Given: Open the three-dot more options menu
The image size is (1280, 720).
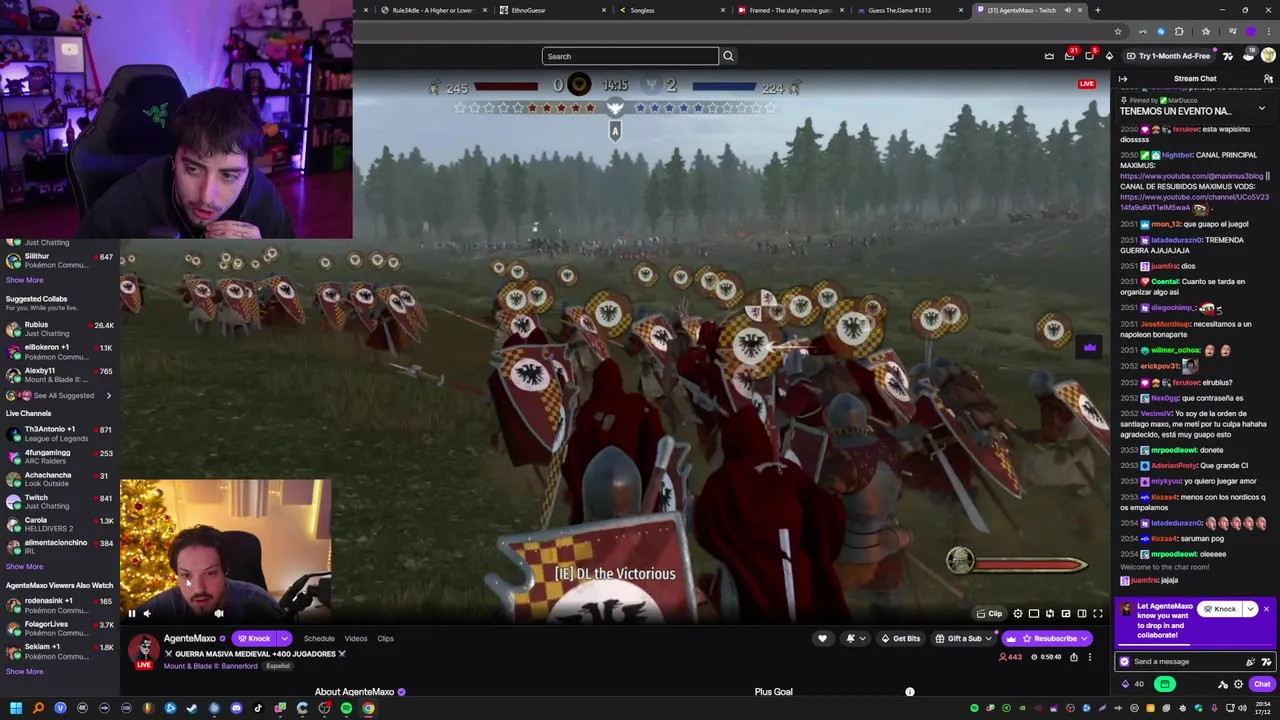Looking at the screenshot, I should pos(1090,657).
